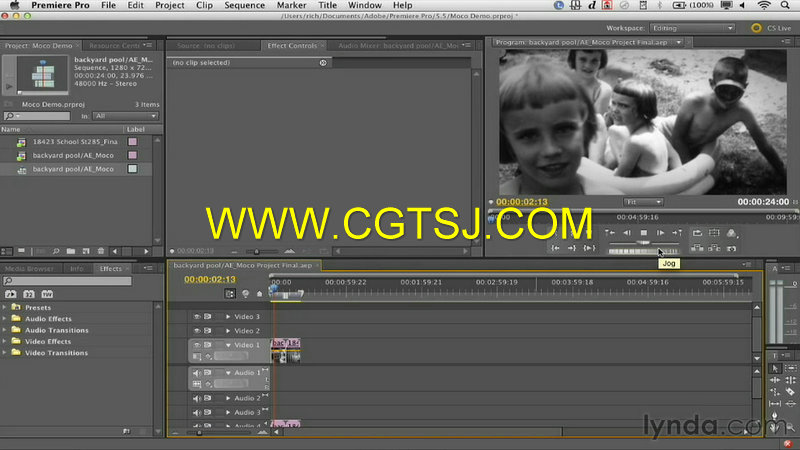Mute Audio 3 track speaker toggle
This screenshot has height=450, width=800.
pyautogui.click(x=197, y=413)
